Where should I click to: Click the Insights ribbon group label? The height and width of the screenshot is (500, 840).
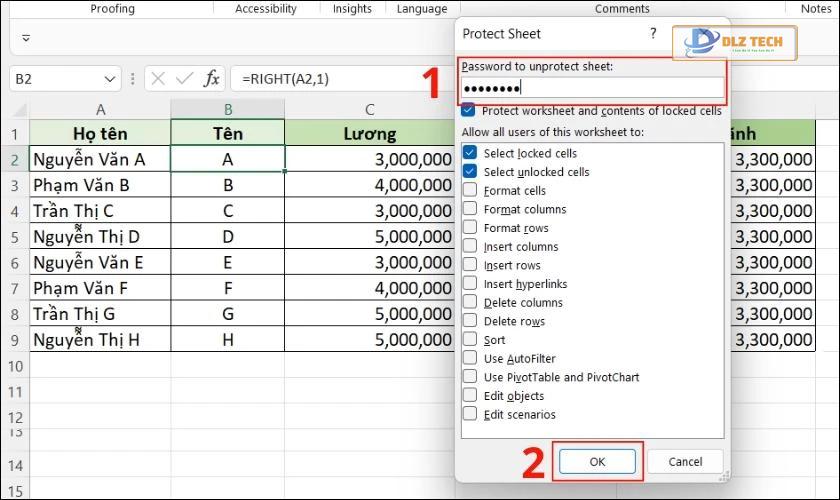(352, 9)
